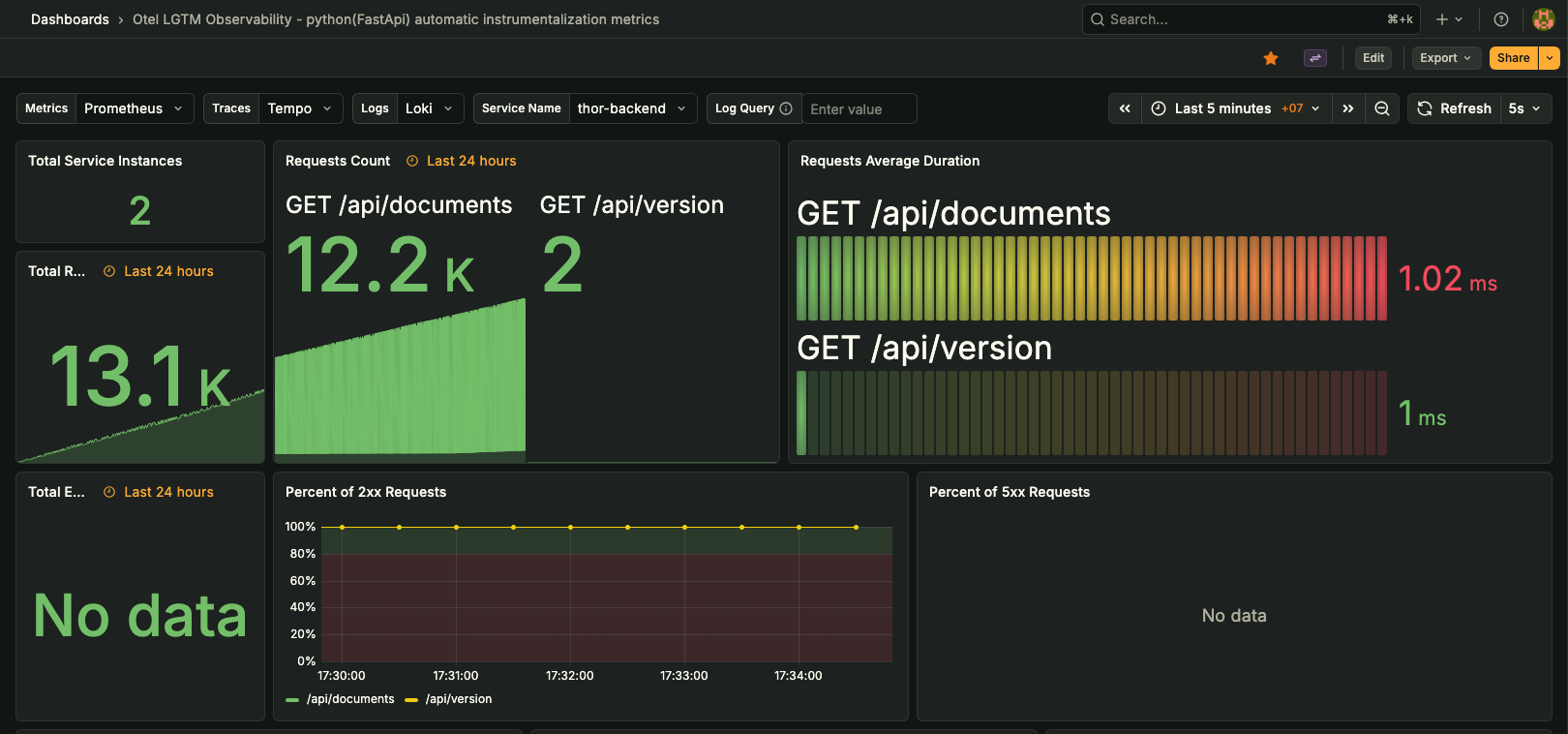Click the clock icon in Requests Count panel
Image resolution: width=1568 pixels, height=734 pixels.
coord(412,161)
